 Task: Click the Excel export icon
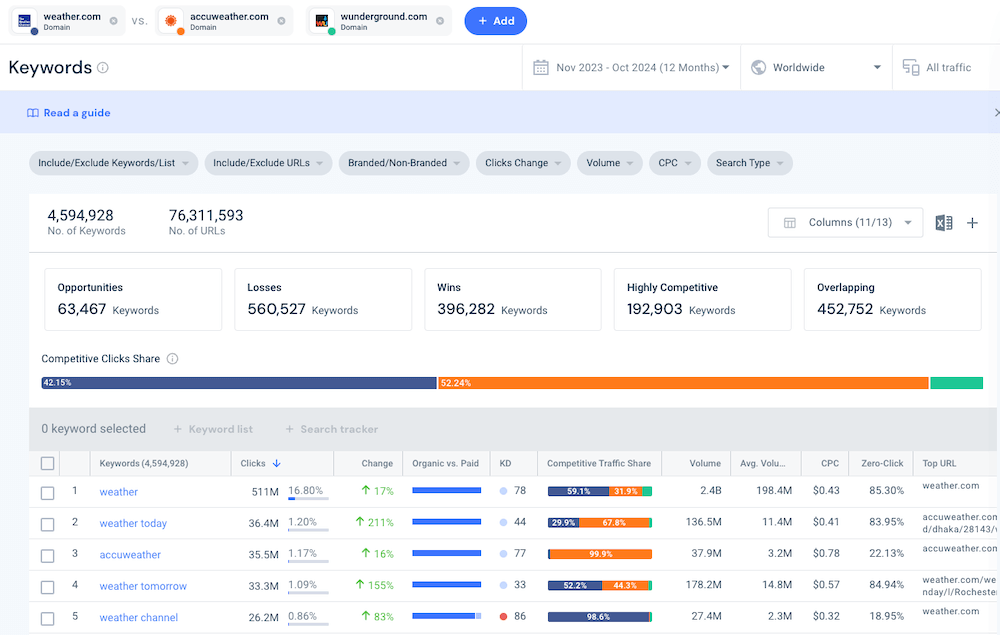(x=943, y=223)
